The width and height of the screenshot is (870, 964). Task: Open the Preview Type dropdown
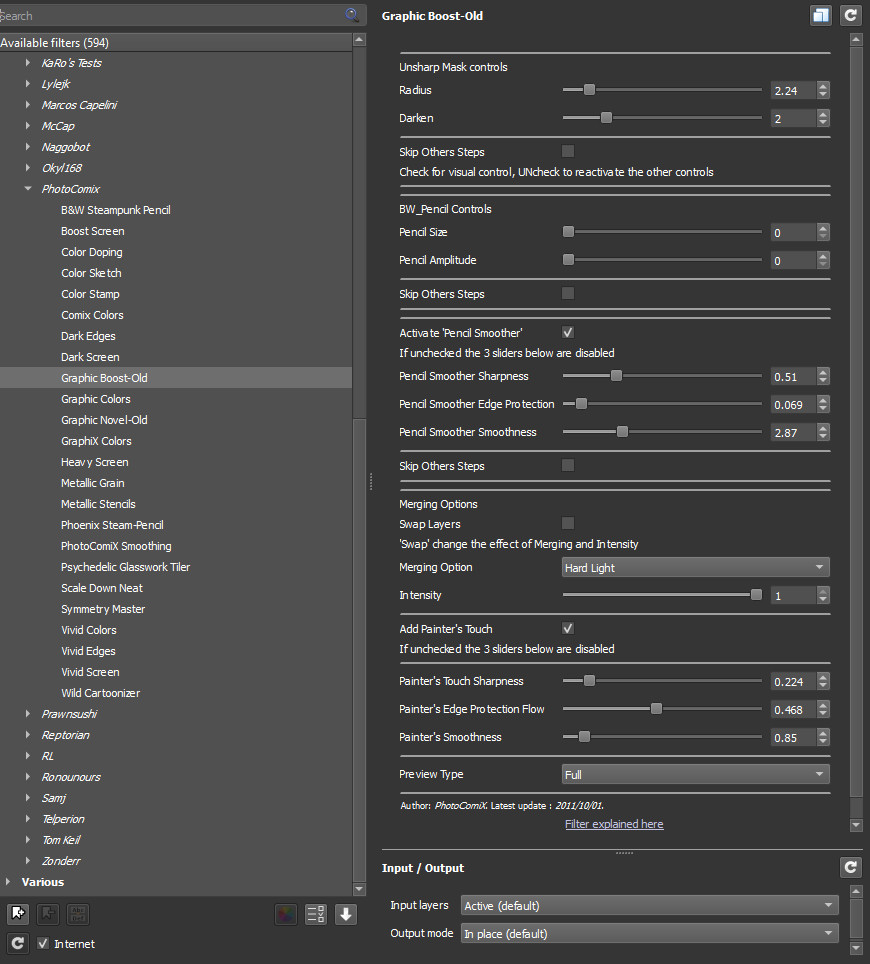[x=695, y=774]
